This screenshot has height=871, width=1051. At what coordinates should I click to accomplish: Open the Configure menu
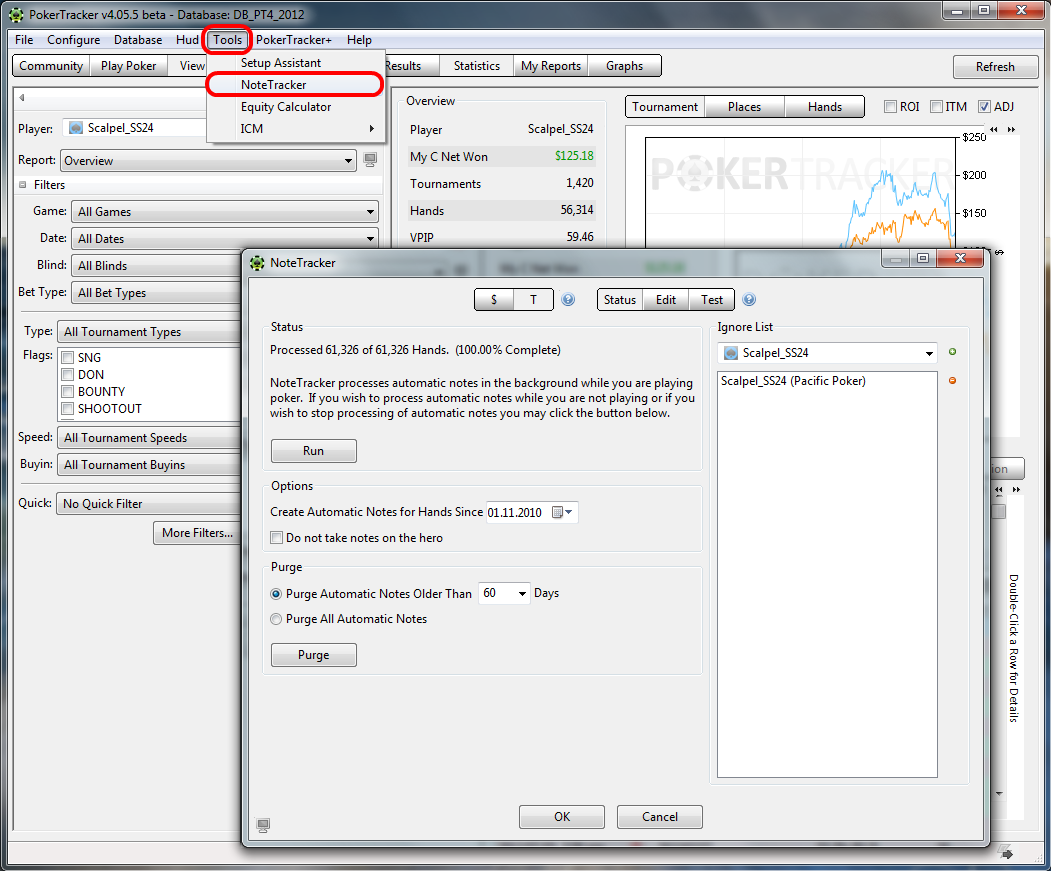74,40
